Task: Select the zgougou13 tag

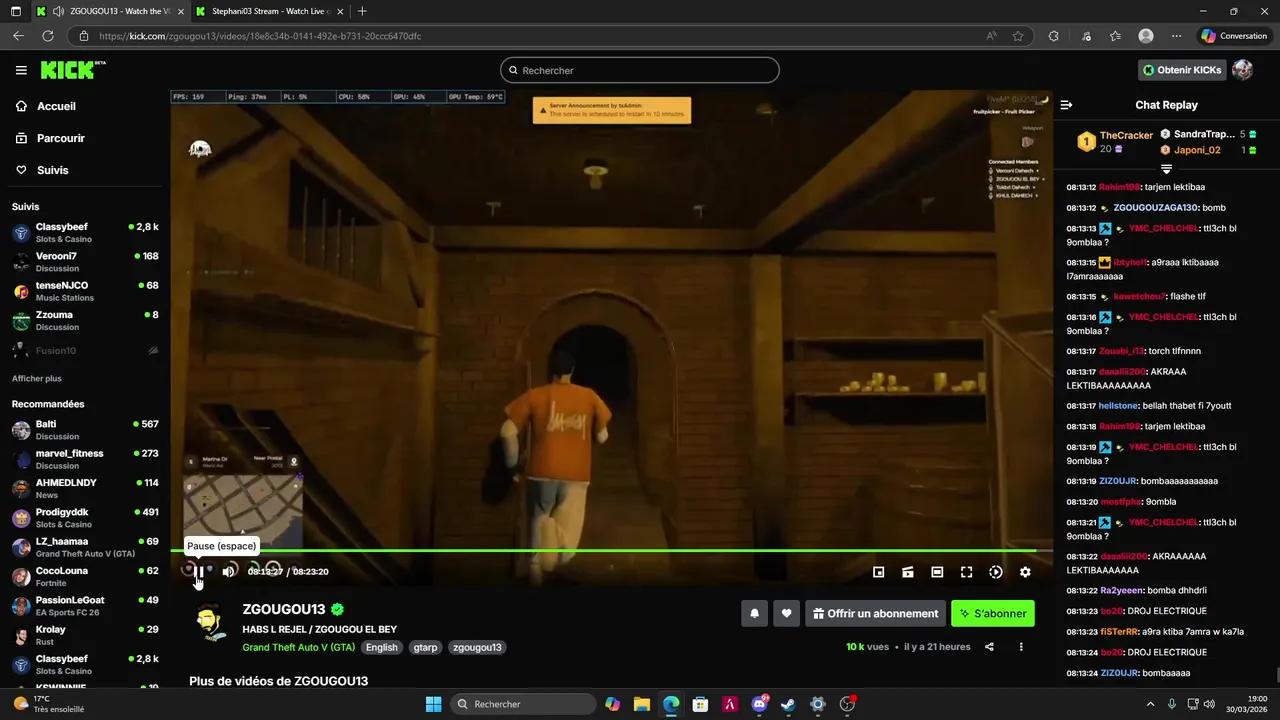Action: (477, 647)
